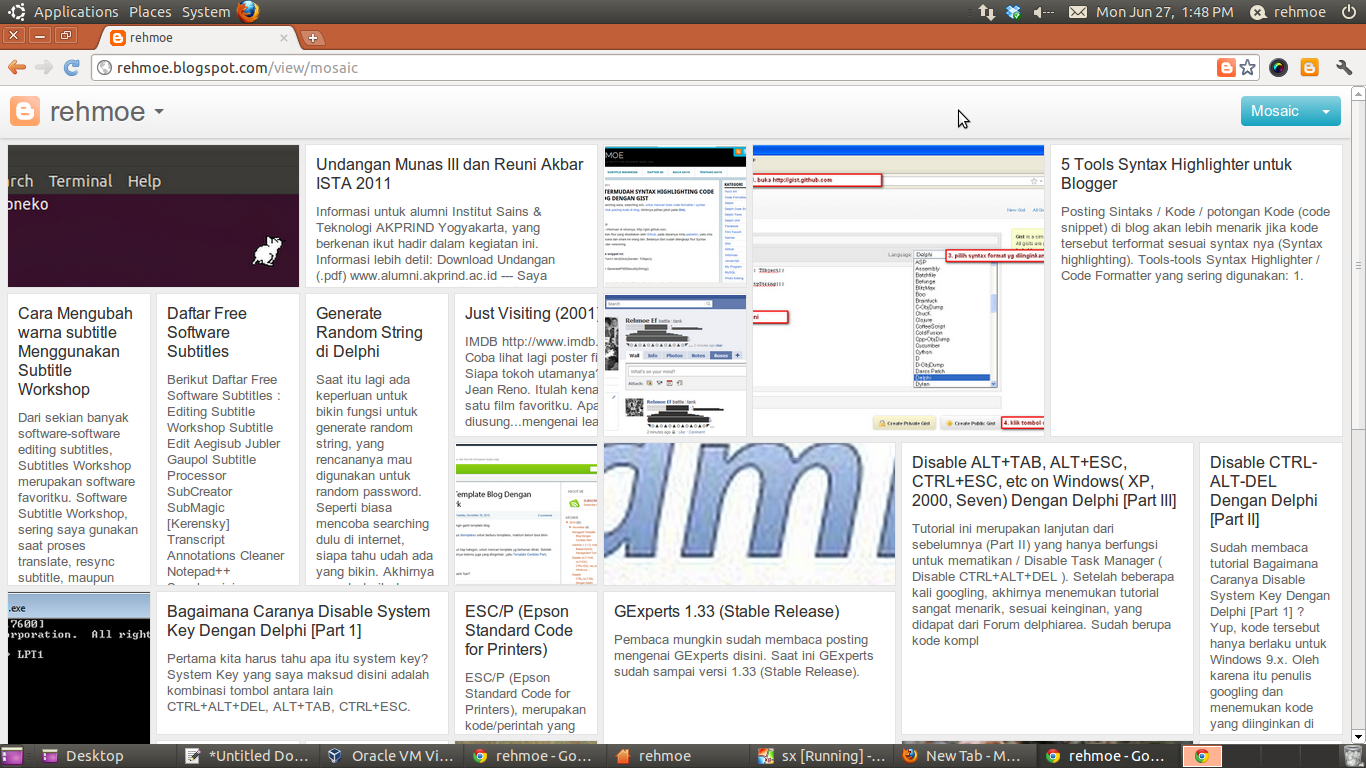This screenshot has width=1366, height=768.
Task: Open a new browser tab
Action: (x=313, y=38)
